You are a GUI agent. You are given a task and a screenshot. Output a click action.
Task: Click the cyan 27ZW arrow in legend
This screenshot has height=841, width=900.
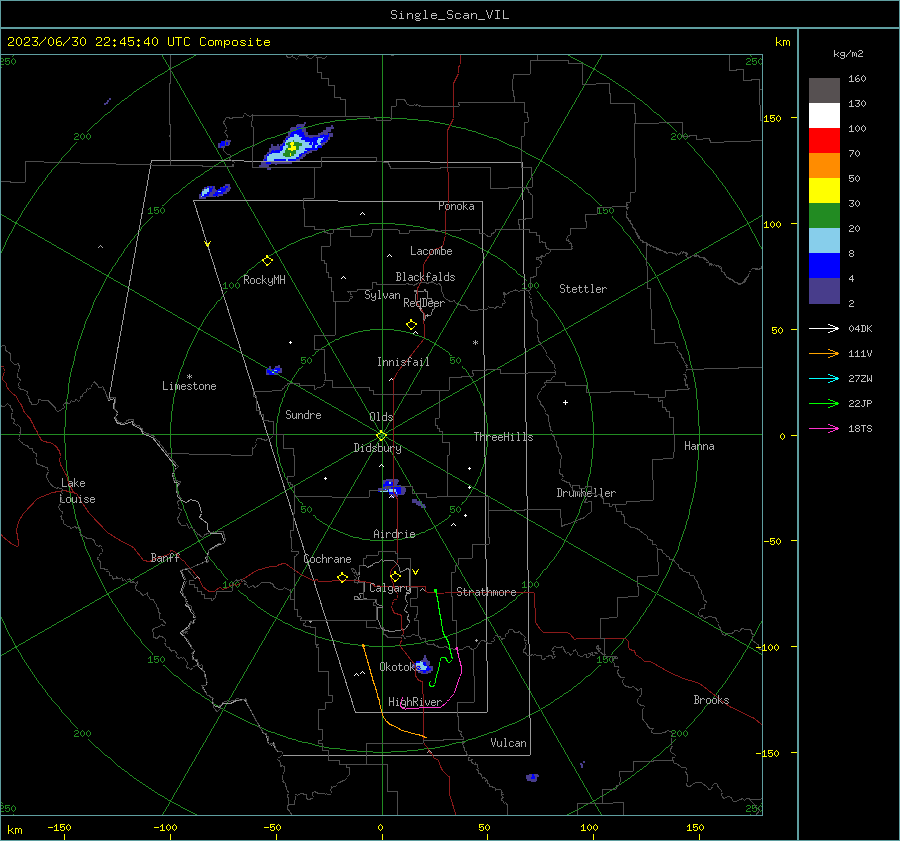824,378
